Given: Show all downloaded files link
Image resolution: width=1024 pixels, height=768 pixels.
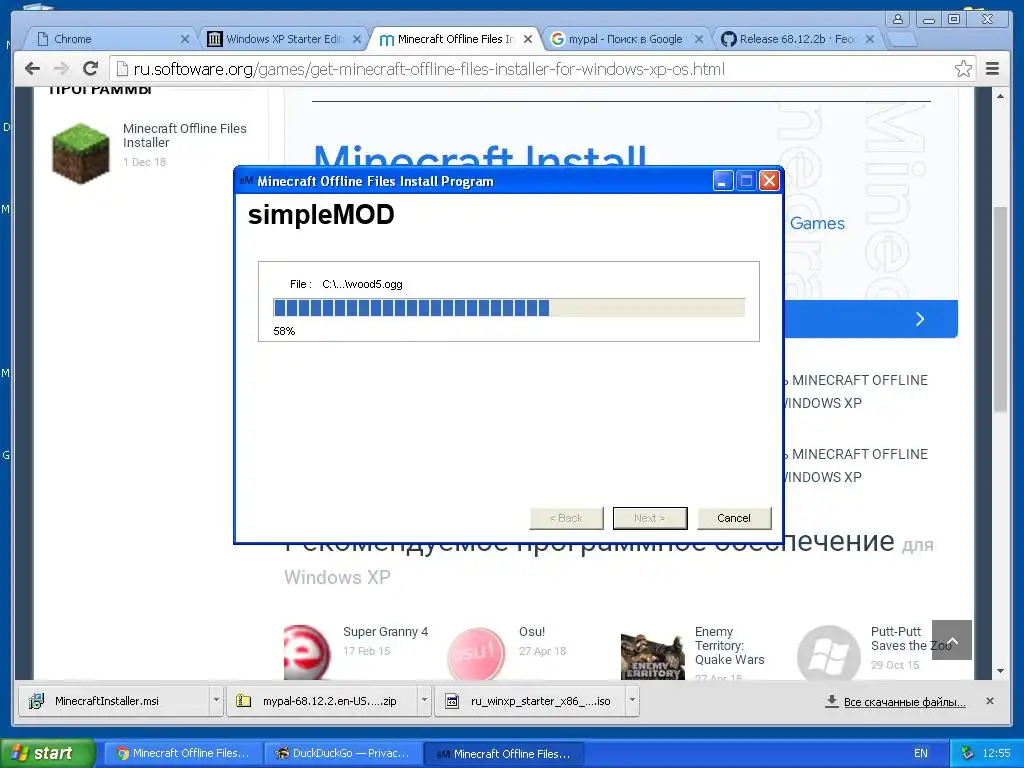Looking at the screenshot, I should click(895, 701).
